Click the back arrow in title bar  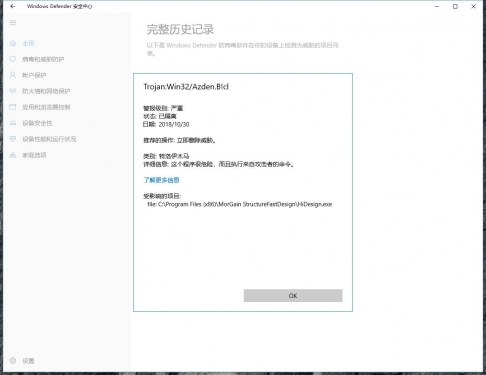[13, 6]
